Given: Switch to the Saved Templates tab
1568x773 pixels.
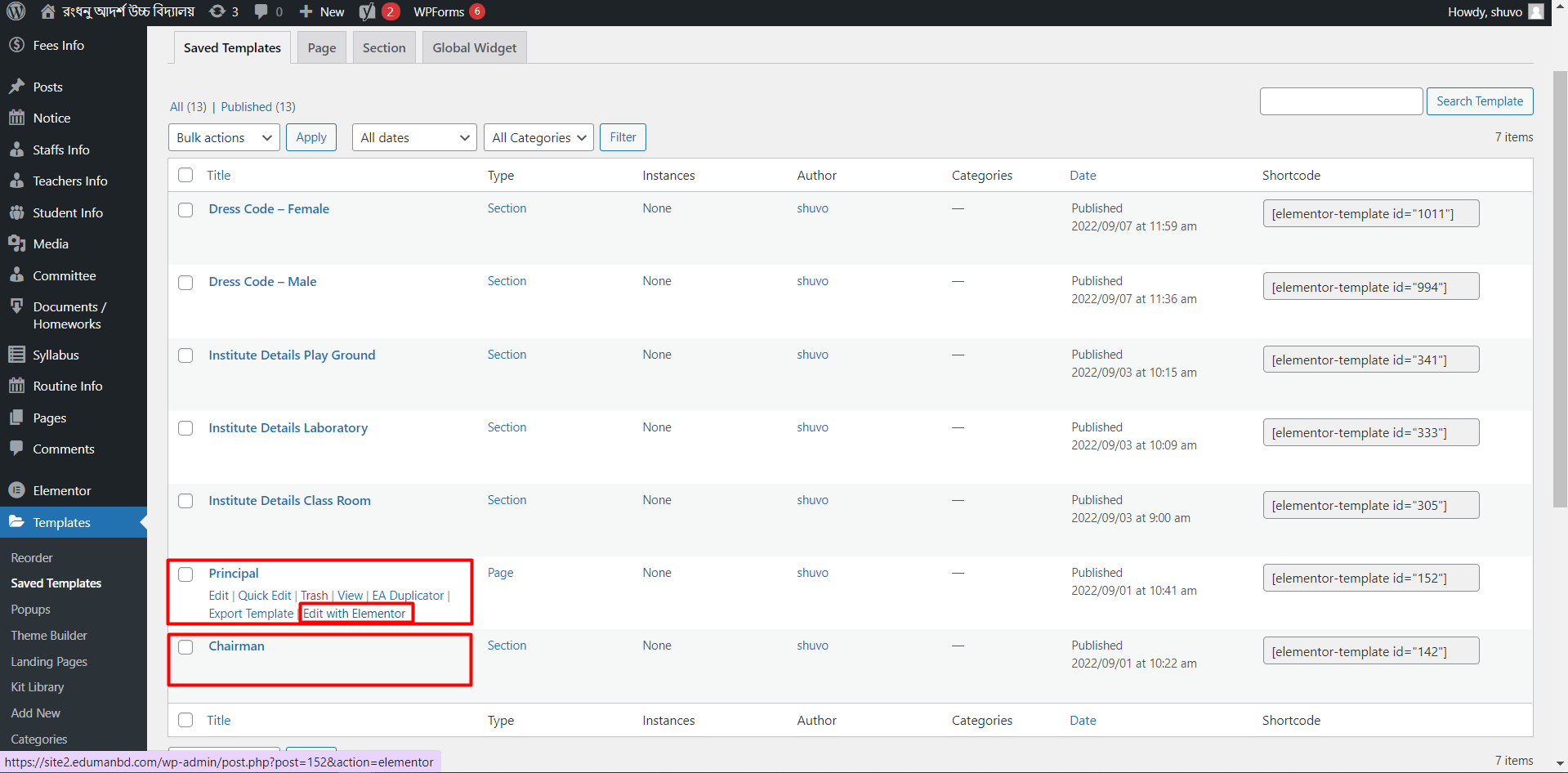Looking at the screenshot, I should (232, 47).
